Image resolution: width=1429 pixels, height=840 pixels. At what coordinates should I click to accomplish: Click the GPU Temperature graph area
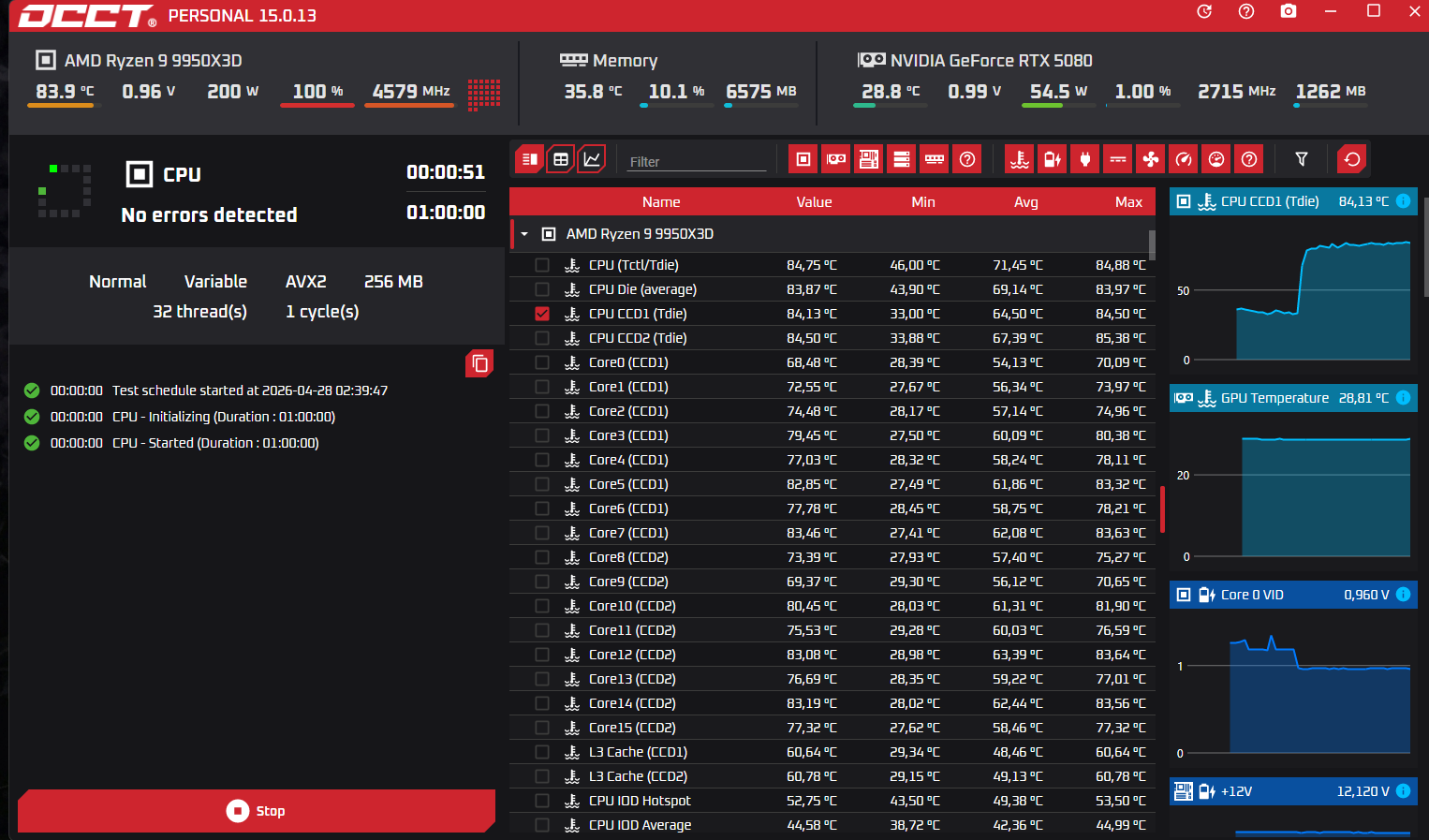(1293, 491)
